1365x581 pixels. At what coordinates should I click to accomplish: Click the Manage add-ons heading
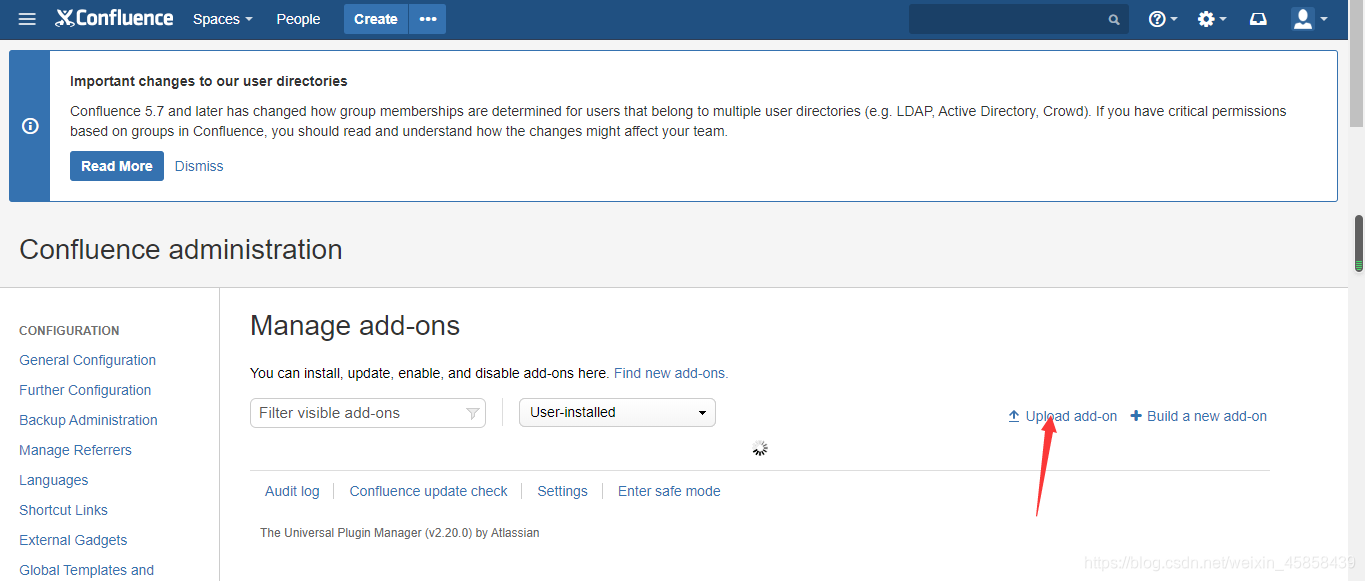pos(355,326)
